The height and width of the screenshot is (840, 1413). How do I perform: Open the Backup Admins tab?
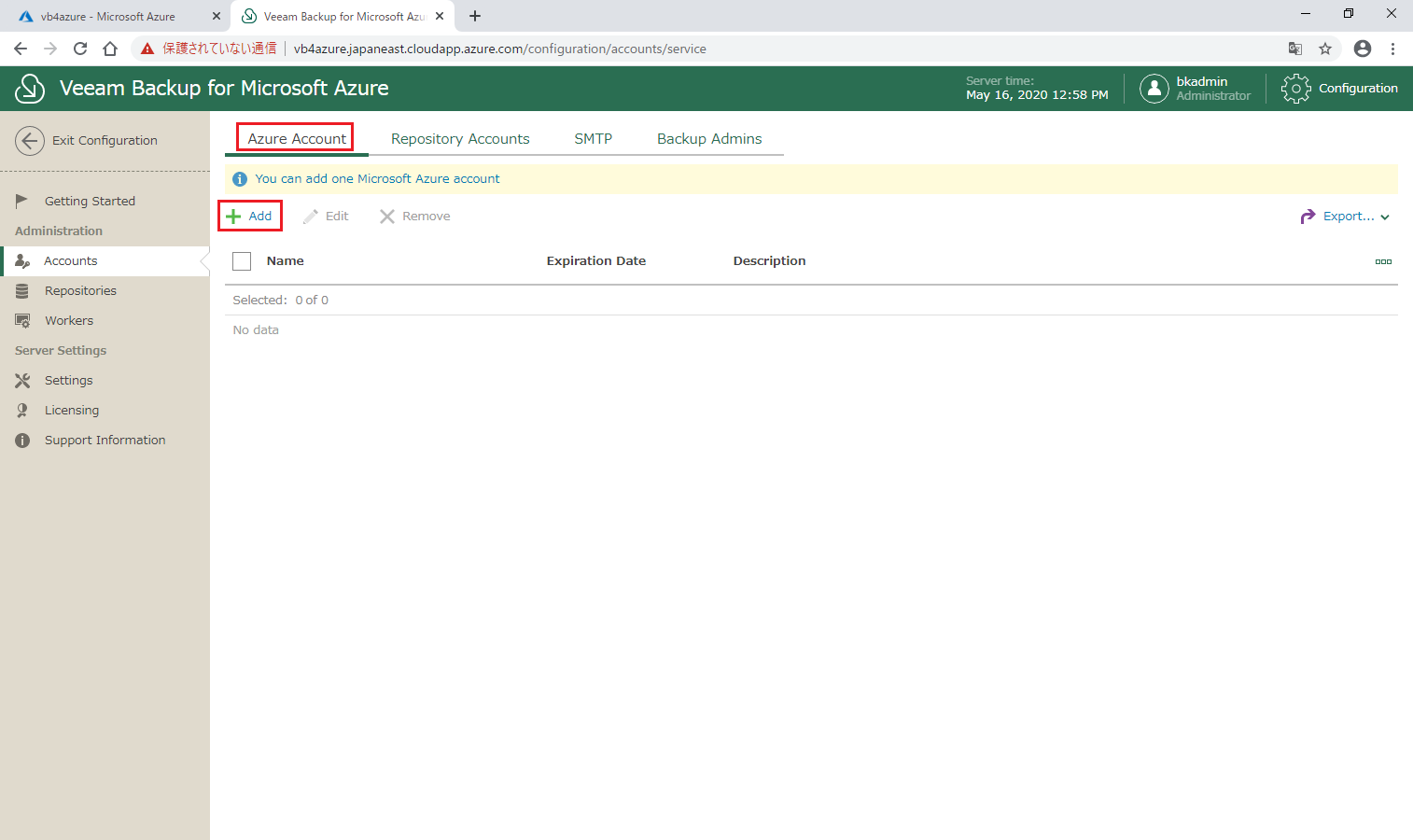click(x=709, y=139)
